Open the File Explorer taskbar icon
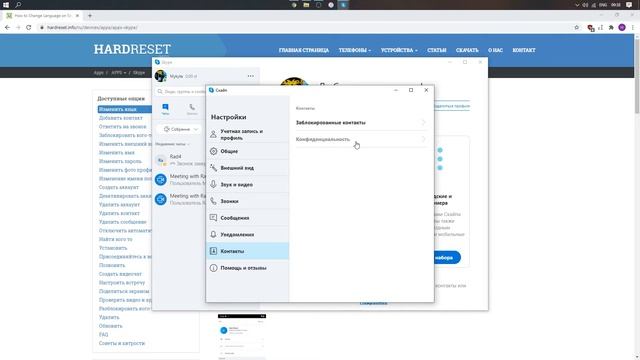Screen dimensions: 640x360 point(306,5)
